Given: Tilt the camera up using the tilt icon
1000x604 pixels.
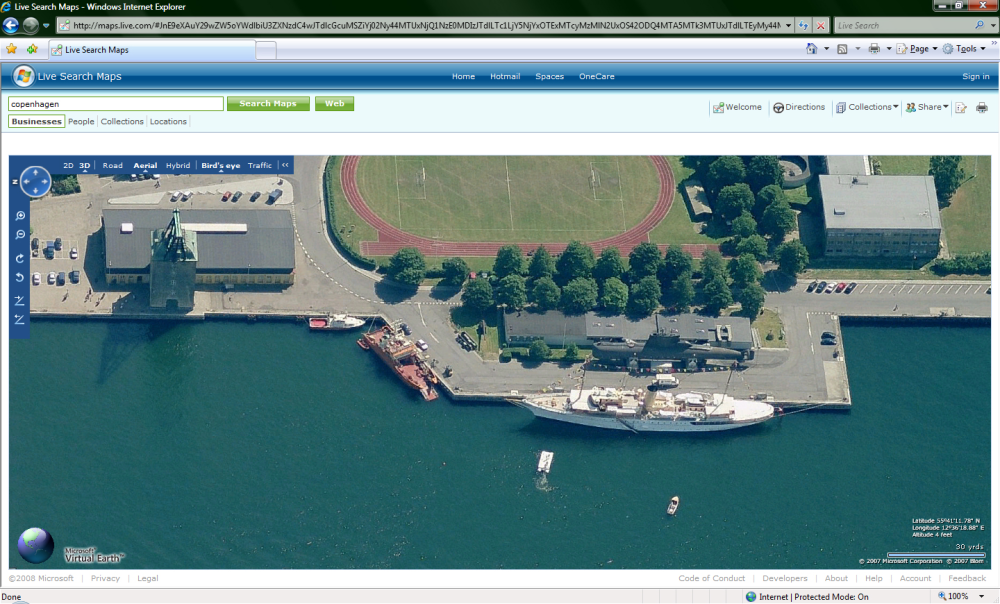Looking at the screenshot, I should (20, 300).
